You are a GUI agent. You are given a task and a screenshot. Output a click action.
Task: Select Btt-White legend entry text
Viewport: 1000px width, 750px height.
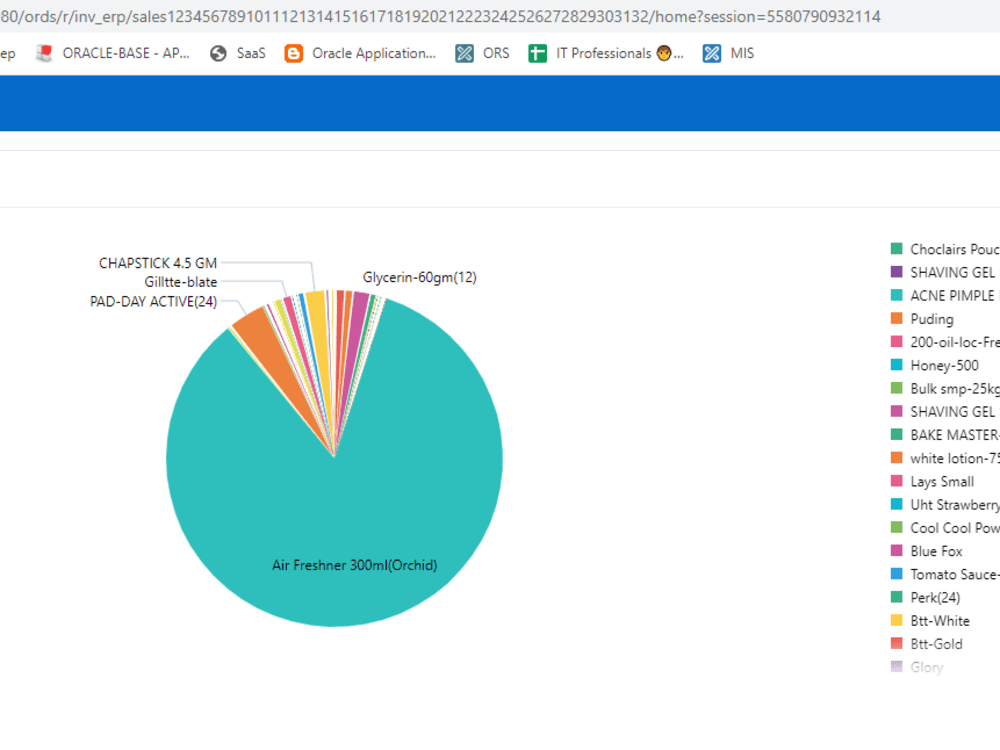[x=940, y=621]
